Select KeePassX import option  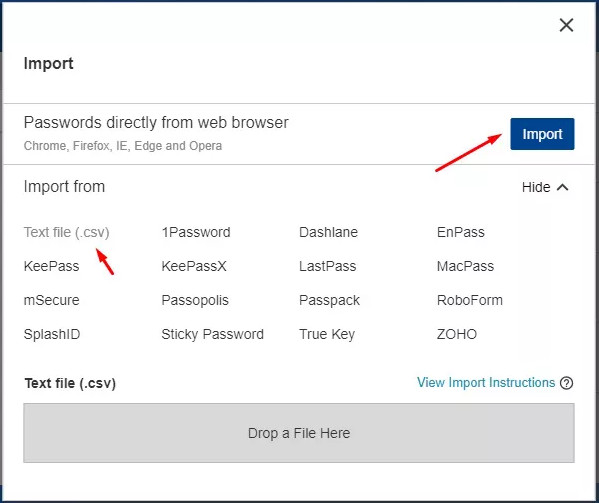[x=194, y=266]
